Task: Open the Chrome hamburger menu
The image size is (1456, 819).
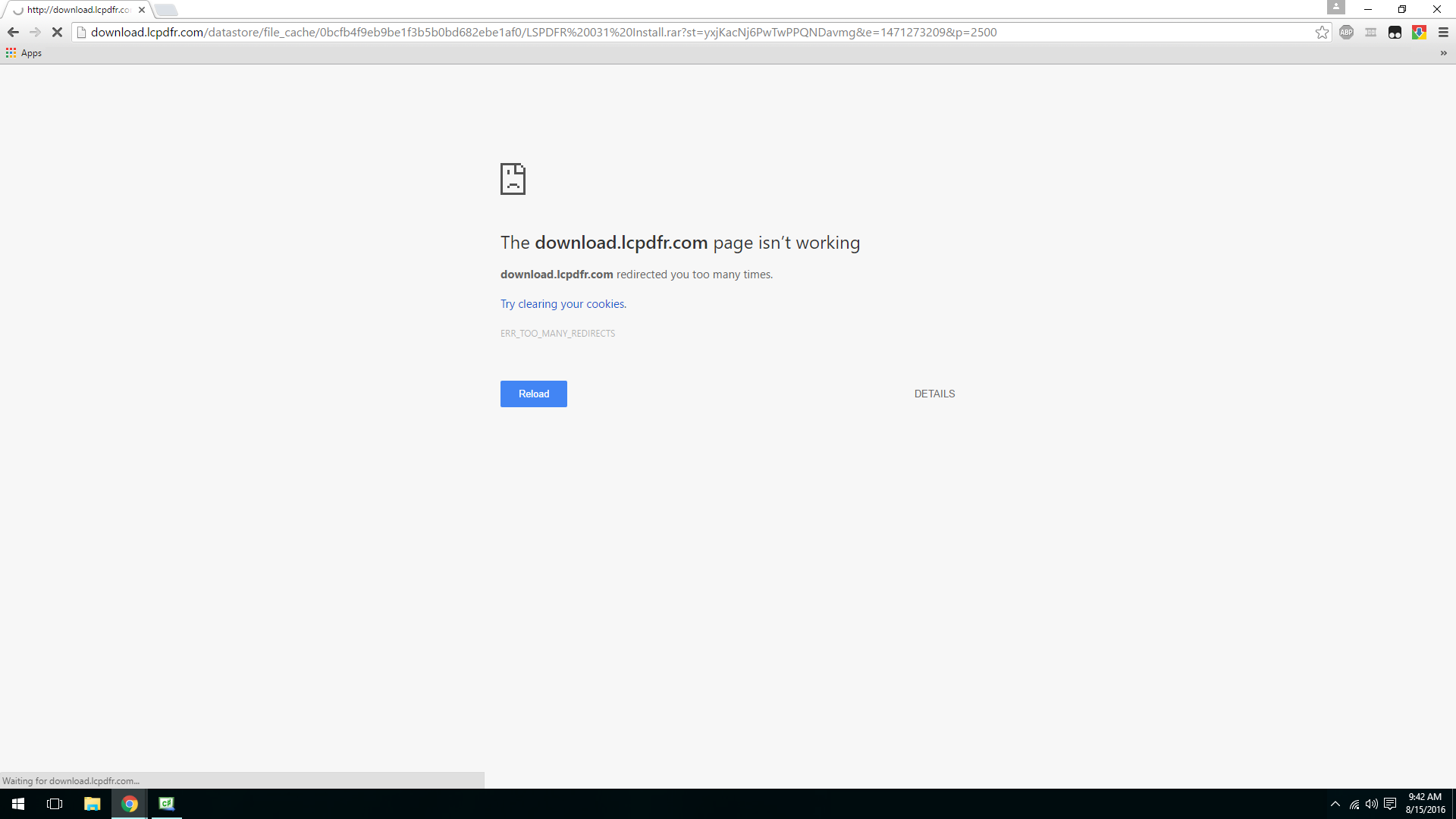Action: pyautogui.click(x=1443, y=32)
